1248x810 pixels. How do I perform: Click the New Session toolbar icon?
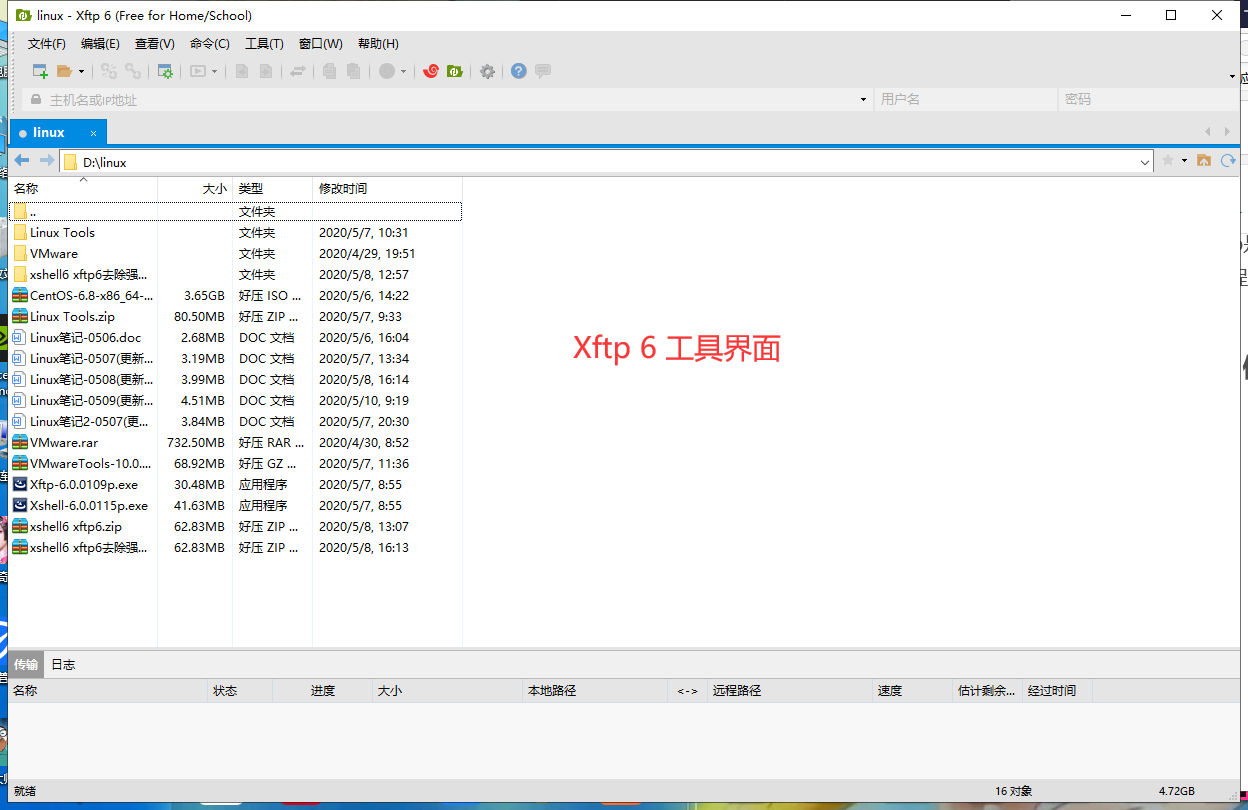(40, 71)
